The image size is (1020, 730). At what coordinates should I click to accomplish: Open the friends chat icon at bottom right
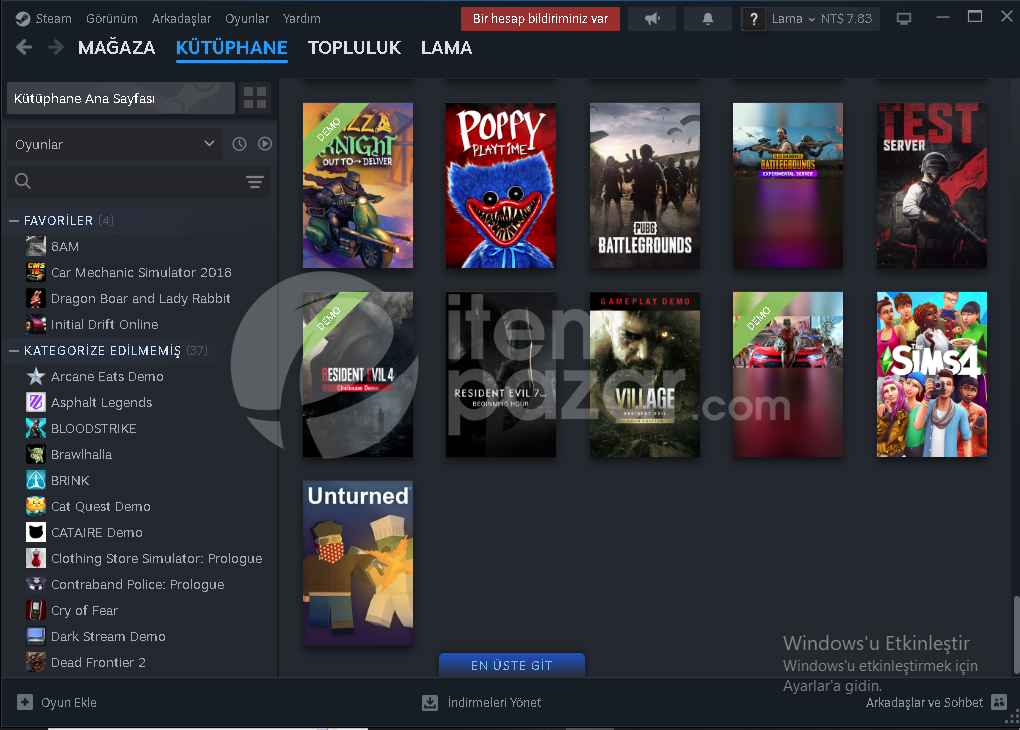(999, 701)
